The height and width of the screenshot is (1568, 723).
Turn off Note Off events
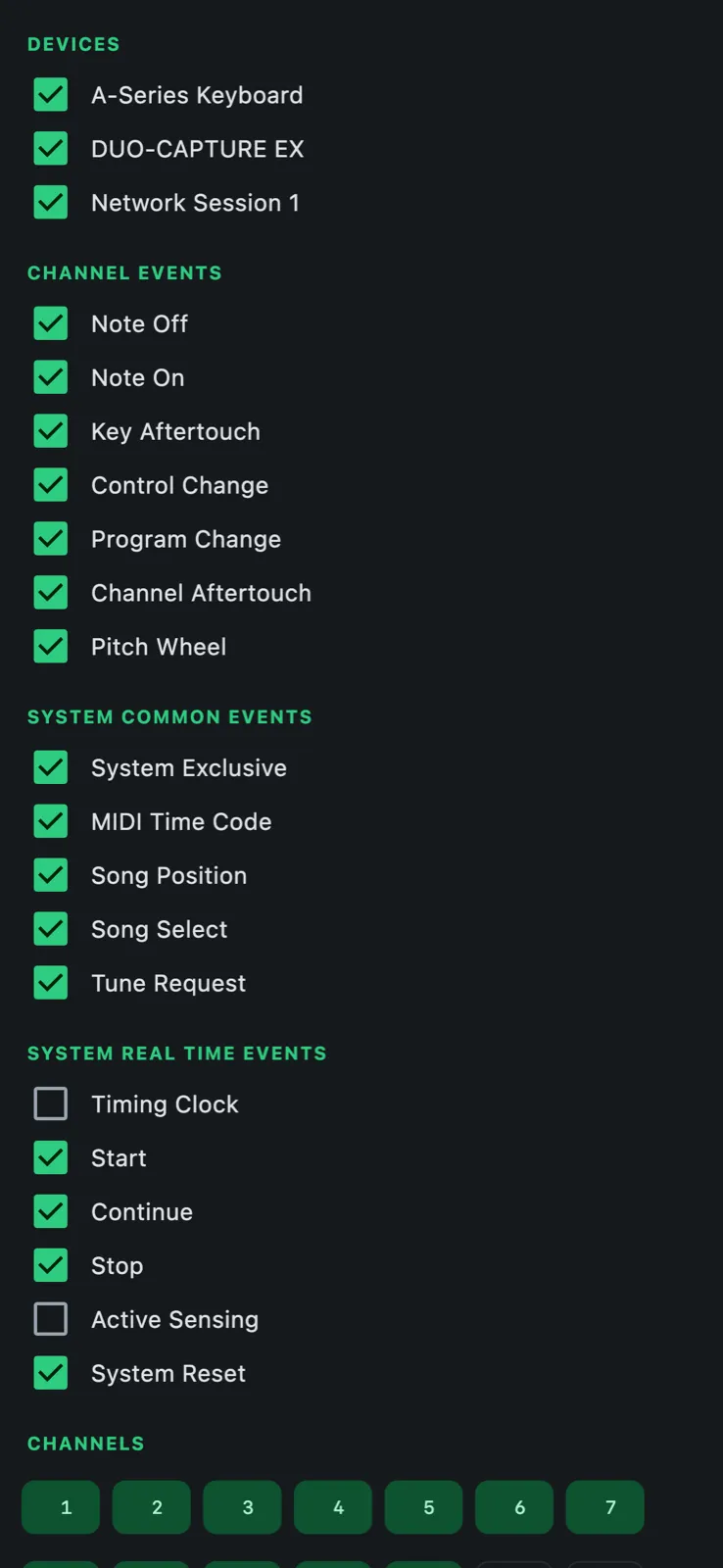click(51, 323)
